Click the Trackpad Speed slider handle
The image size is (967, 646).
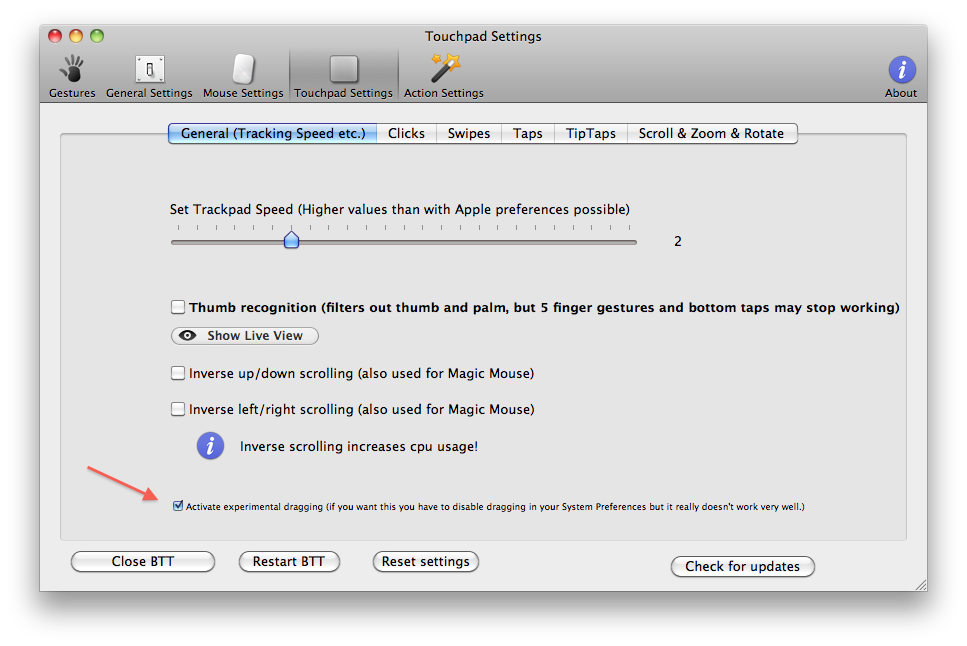(291, 241)
